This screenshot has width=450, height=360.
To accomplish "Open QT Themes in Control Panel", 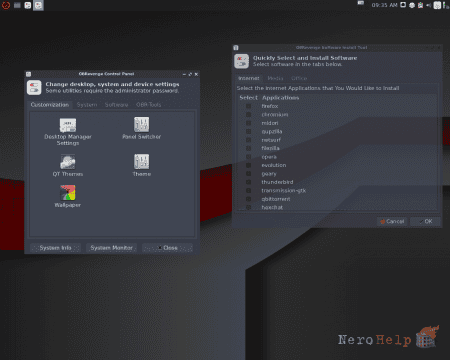I will pyautogui.click(x=68, y=166).
